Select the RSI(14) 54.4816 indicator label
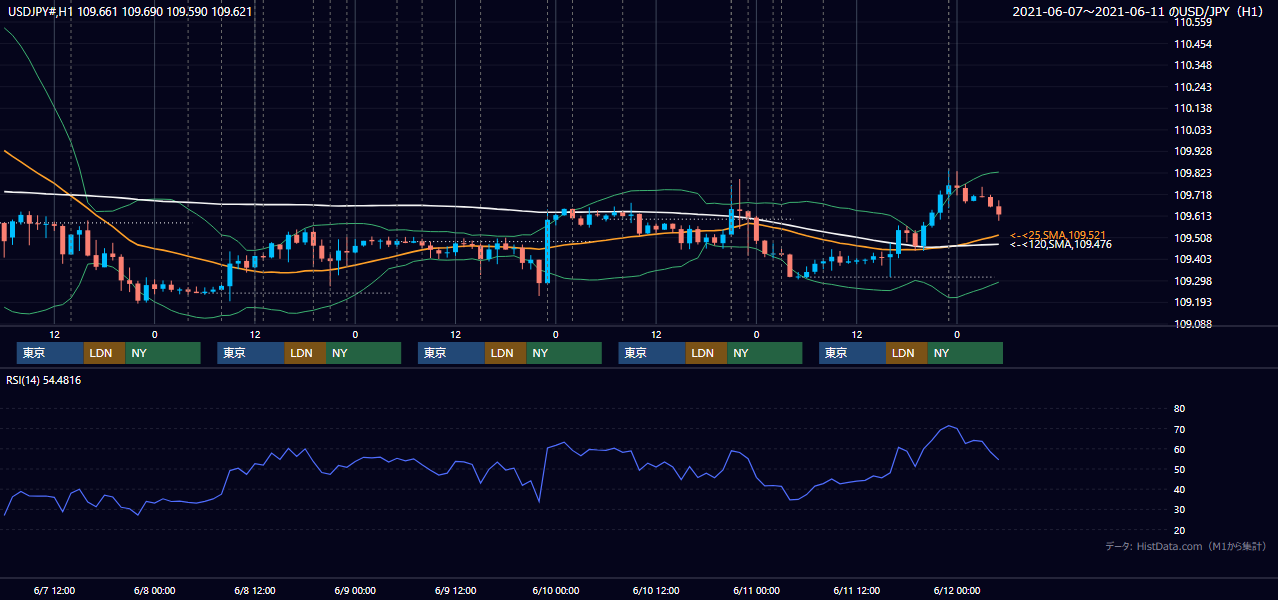This screenshot has height=600, width=1278. [43, 380]
